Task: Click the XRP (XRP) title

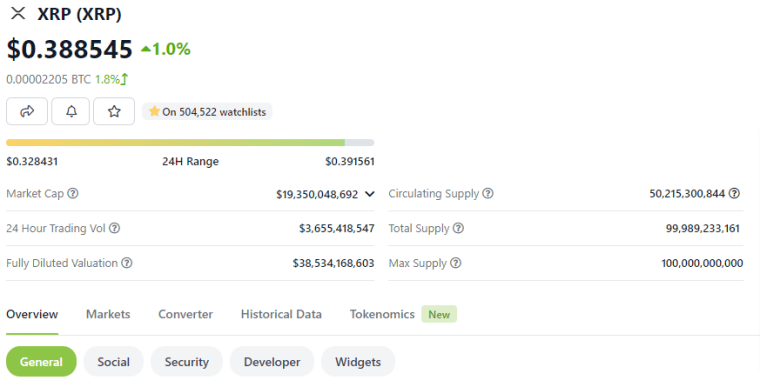Action: [79, 14]
